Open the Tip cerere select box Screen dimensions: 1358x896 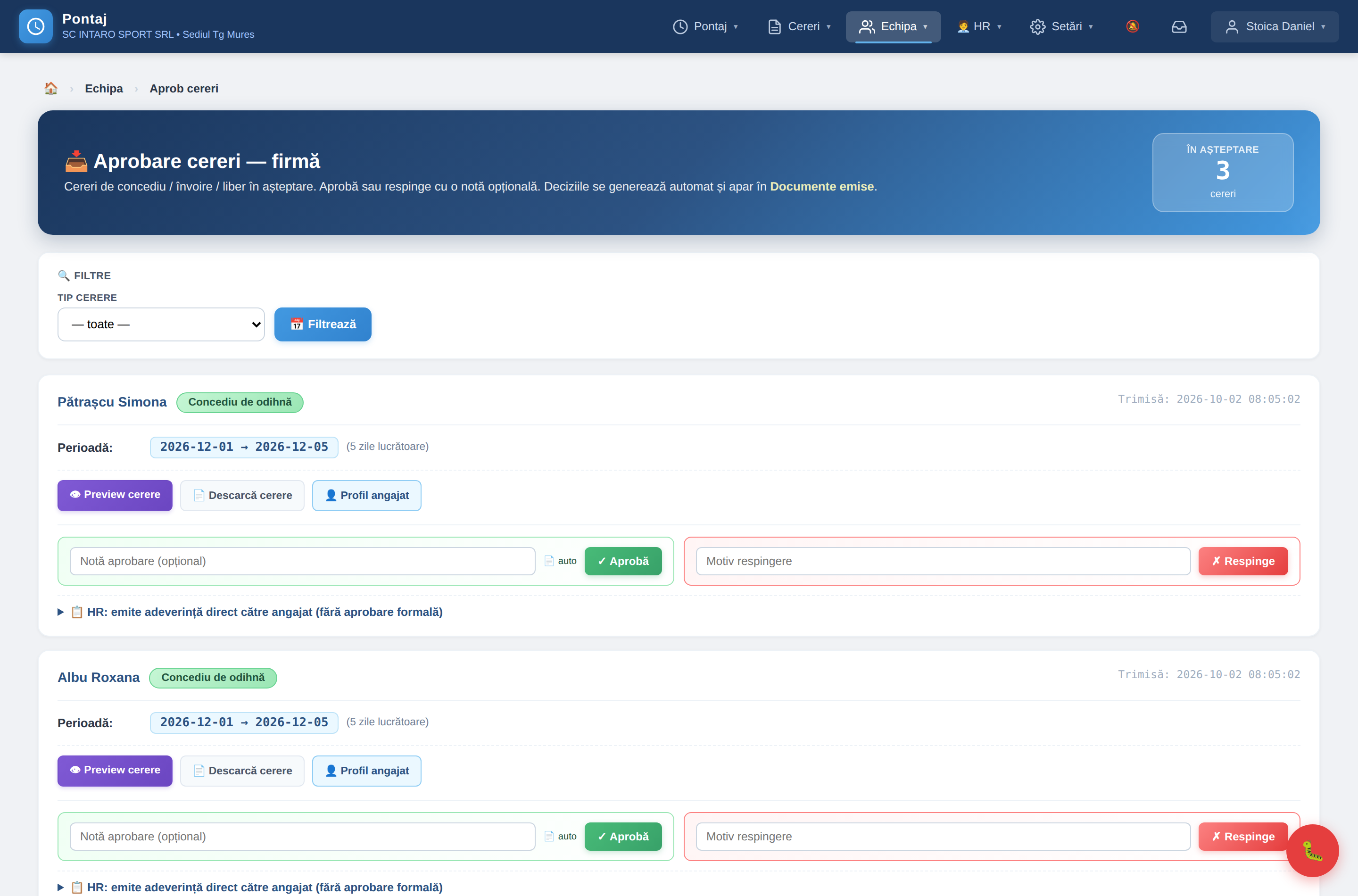click(x=161, y=324)
